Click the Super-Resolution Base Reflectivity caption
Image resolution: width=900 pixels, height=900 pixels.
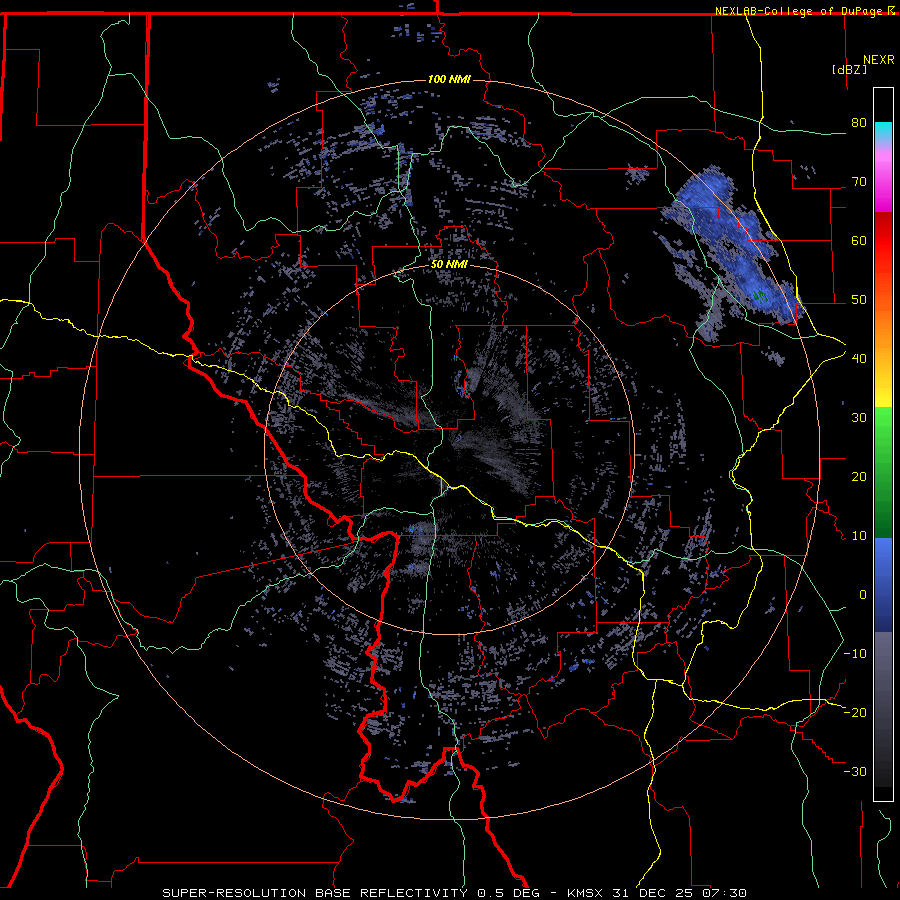[455, 893]
